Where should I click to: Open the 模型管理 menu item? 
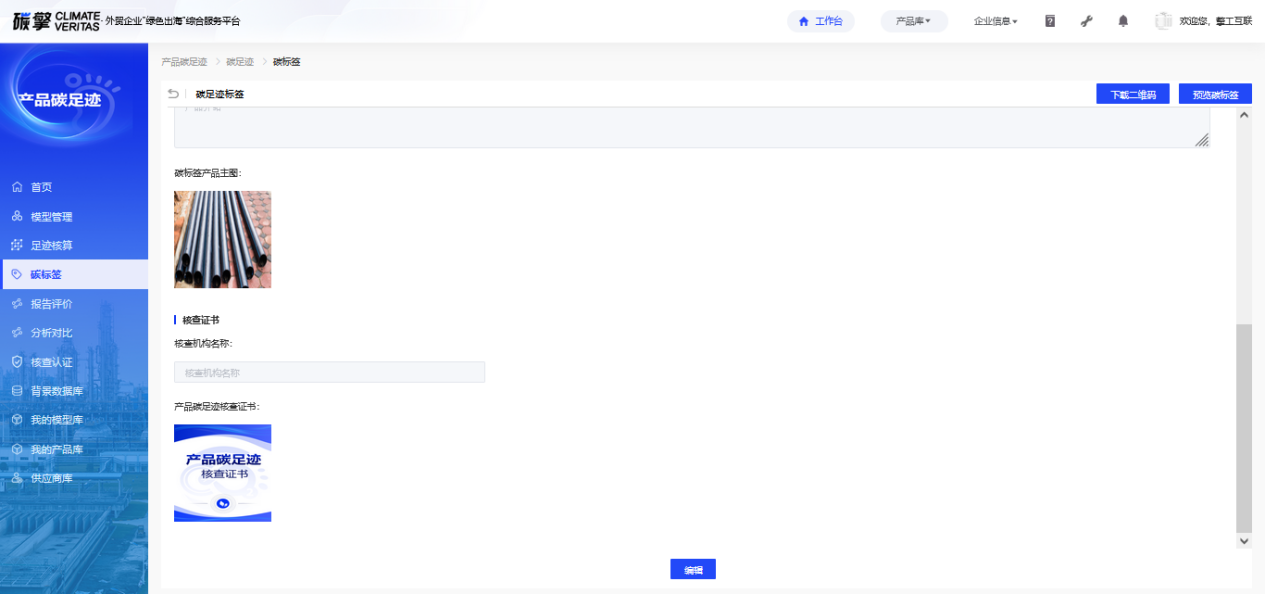(x=51, y=216)
